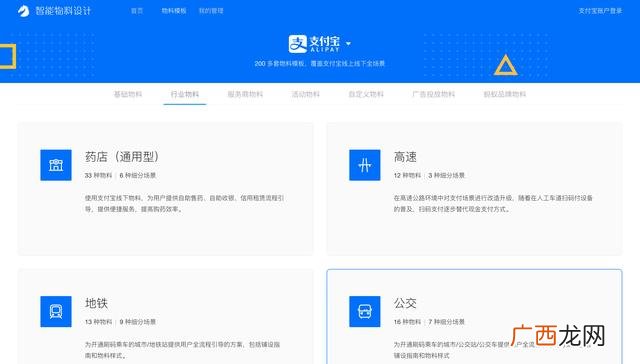Click the 支付宝账户登录 login link

(x=600, y=11)
